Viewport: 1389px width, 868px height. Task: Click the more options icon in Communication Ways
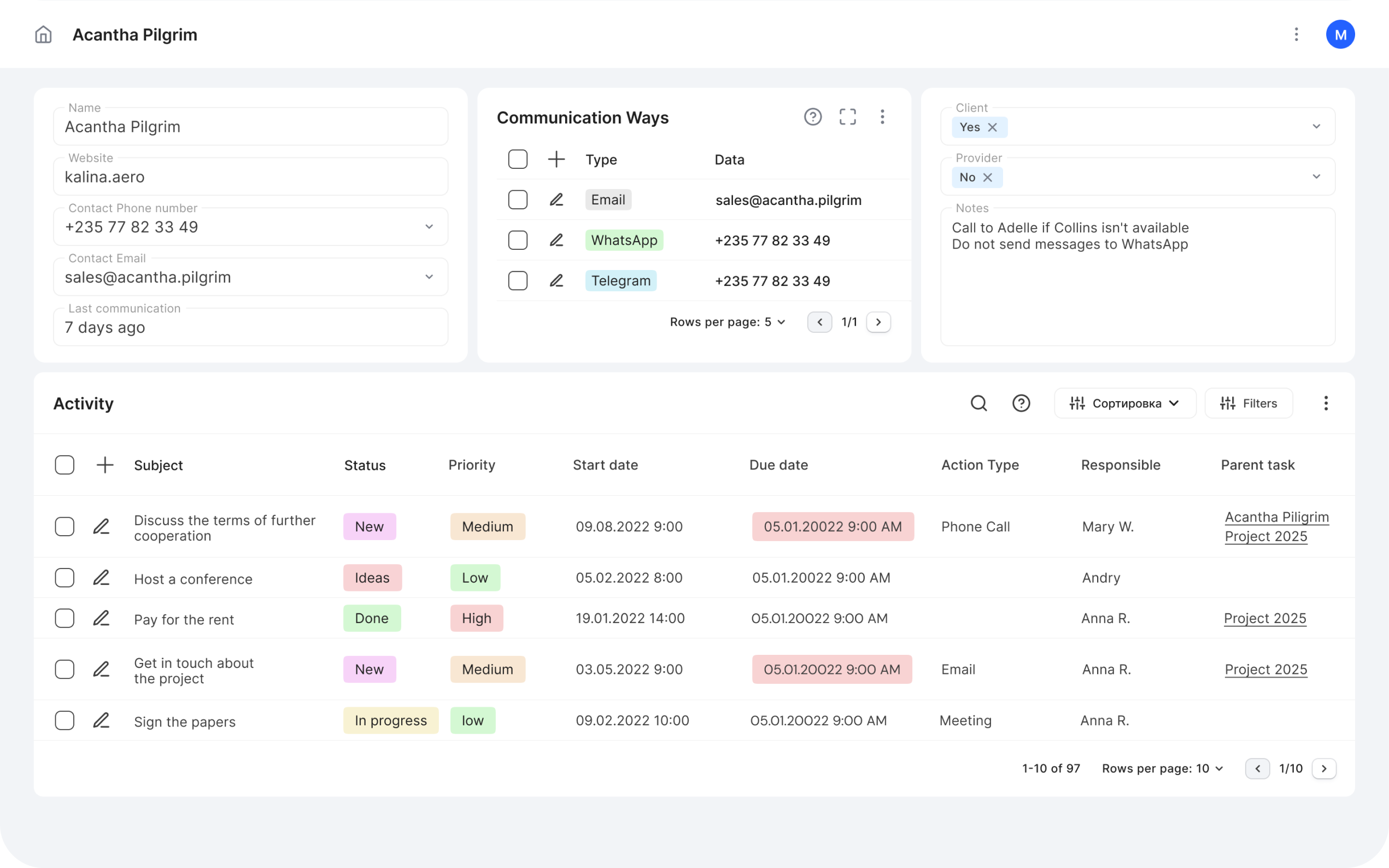click(882, 117)
